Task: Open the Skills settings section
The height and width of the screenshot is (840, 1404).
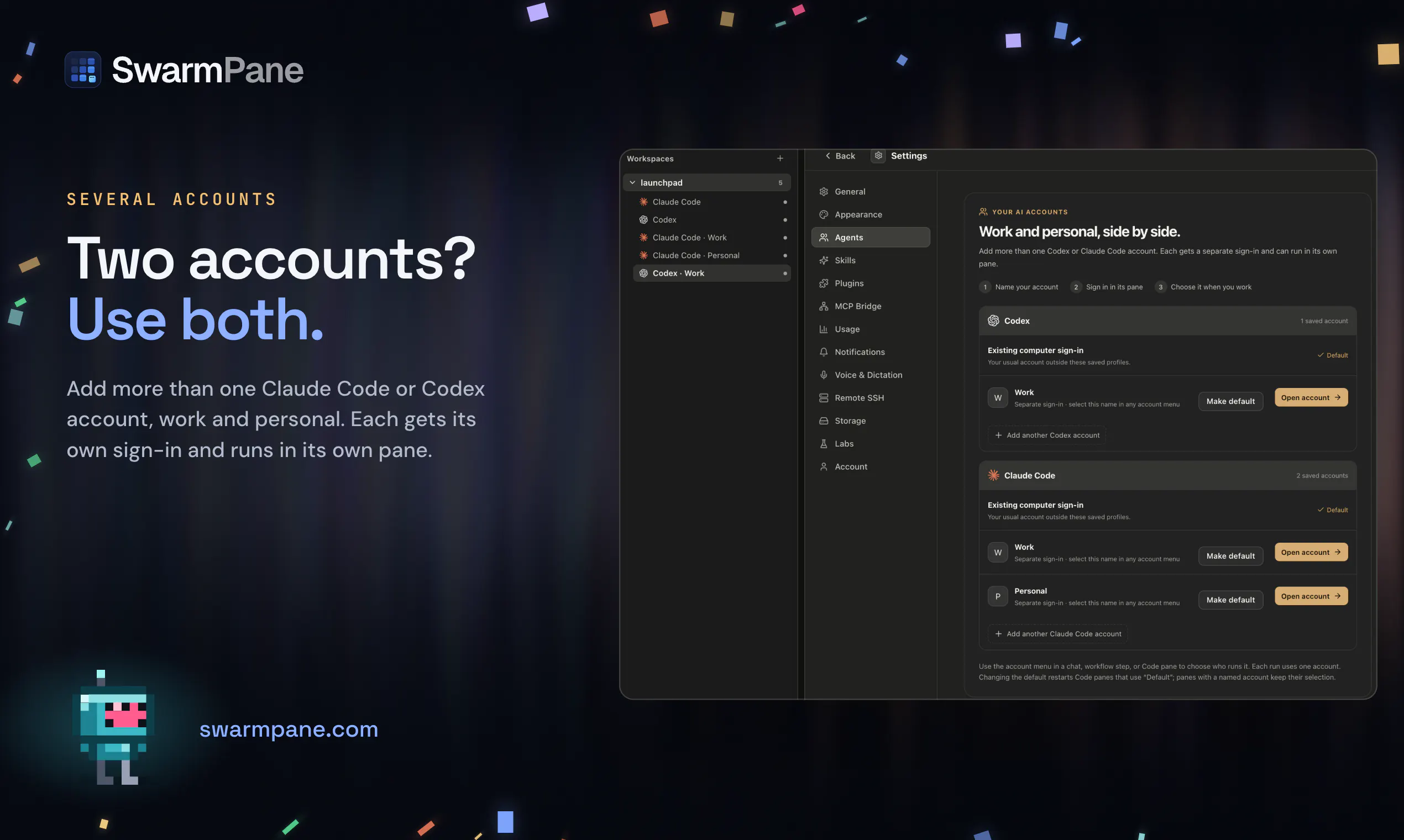Action: (870, 260)
